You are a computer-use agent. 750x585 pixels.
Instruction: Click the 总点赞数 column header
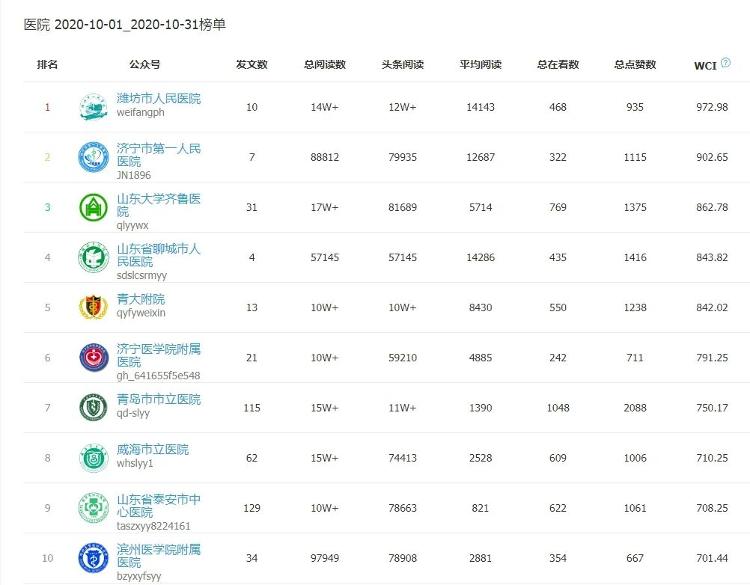[x=635, y=65]
